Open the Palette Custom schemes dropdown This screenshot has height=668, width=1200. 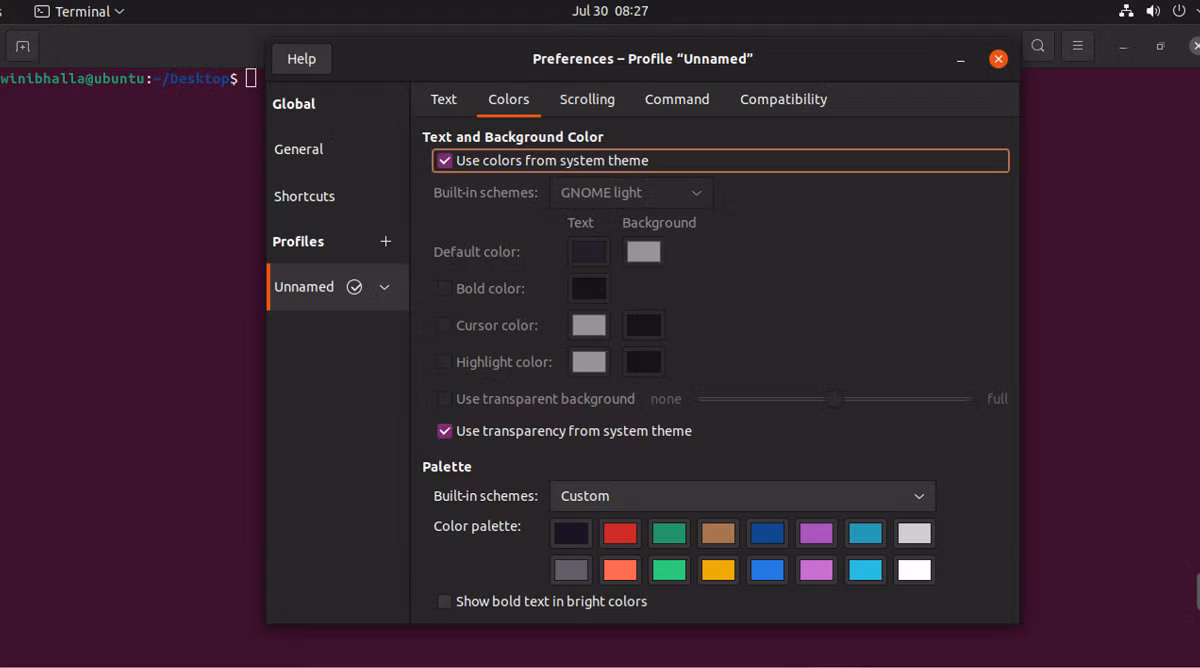(x=743, y=496)
